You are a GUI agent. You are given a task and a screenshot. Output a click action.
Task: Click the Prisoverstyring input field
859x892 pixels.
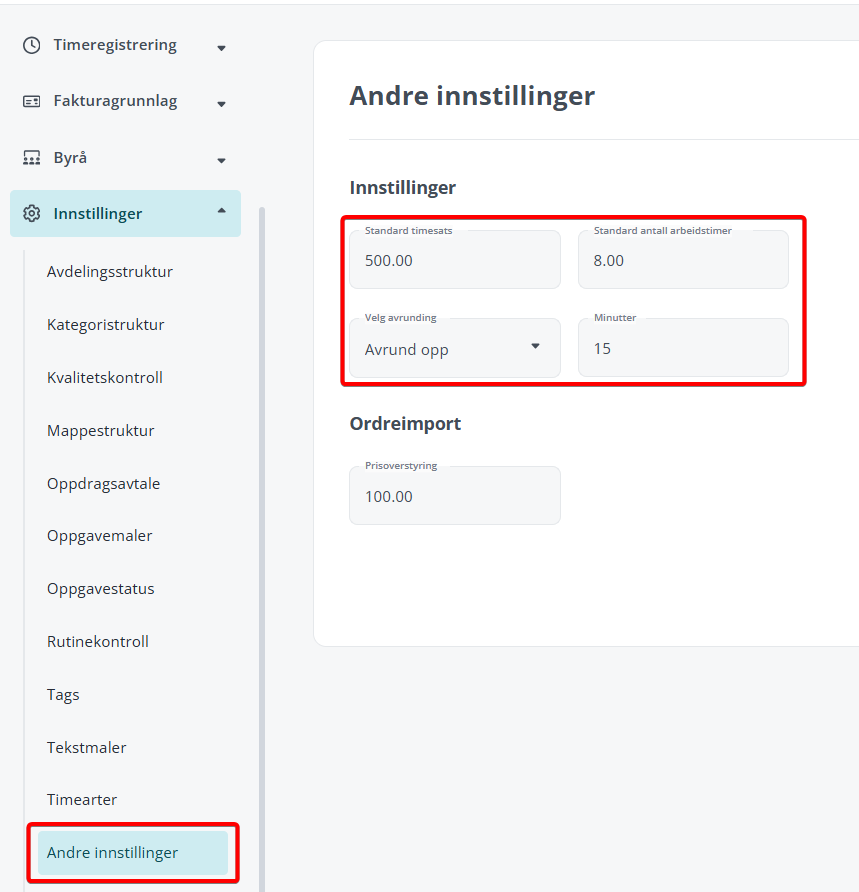(x=455, y=495)
